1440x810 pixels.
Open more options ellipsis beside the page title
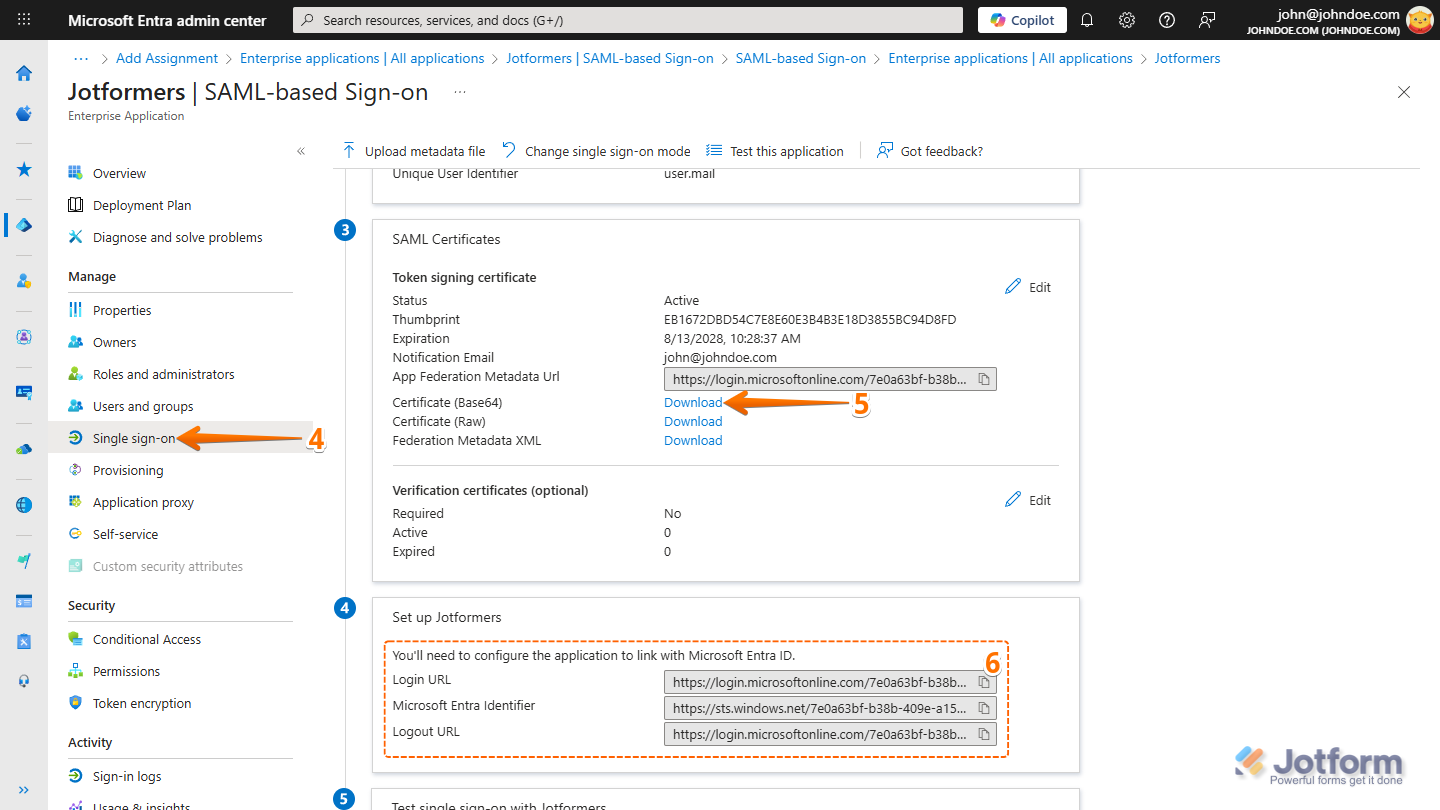(459, 92)
